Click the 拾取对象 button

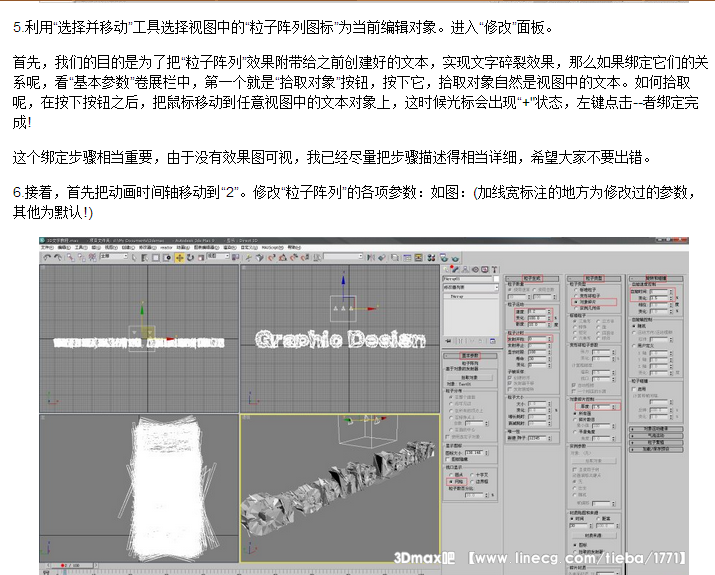(470, 377)
